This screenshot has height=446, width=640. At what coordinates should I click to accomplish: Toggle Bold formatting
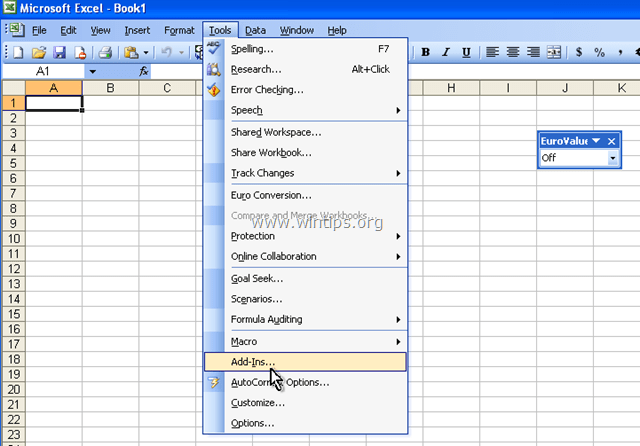pos(425,52)
